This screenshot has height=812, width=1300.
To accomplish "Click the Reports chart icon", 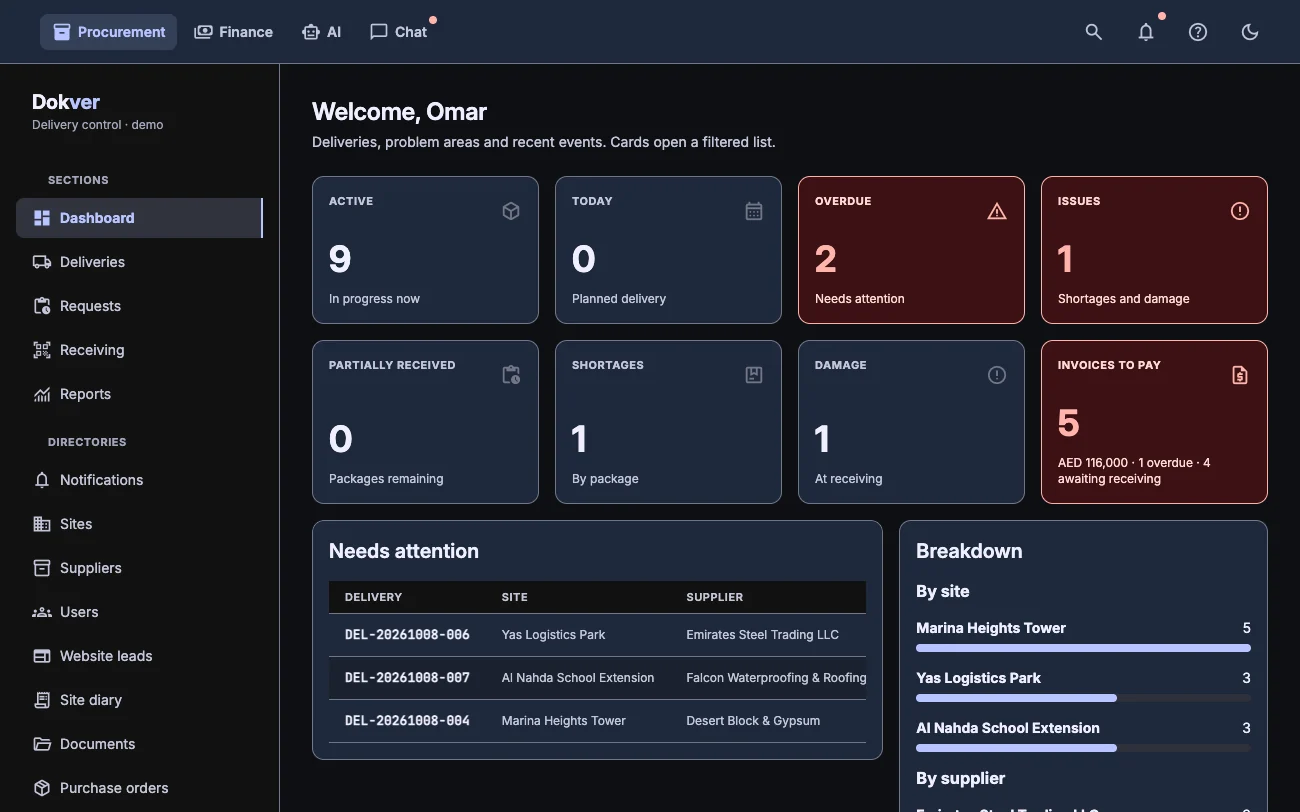I will pyautogui.click(x=42, y=394).
